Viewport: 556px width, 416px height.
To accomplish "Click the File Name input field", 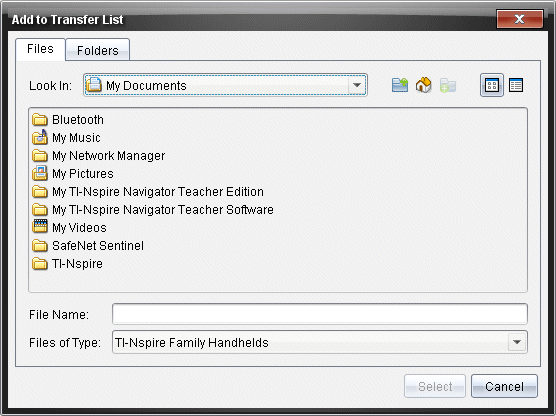I will click(319, 314).
